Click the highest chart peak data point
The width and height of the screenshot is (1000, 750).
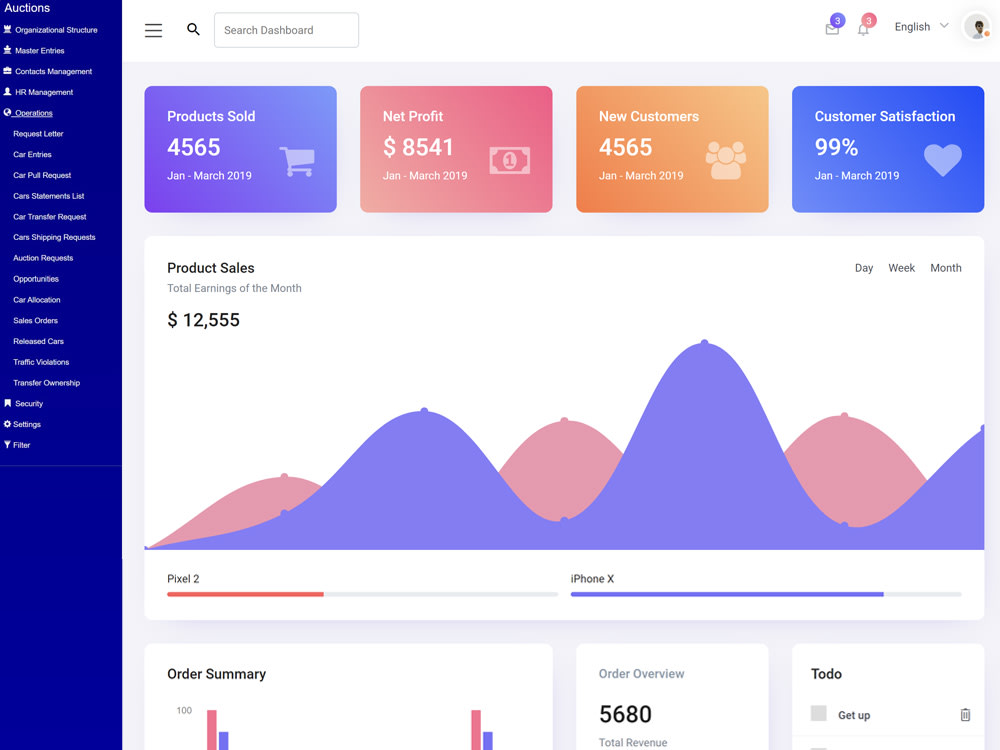point(705,343)
